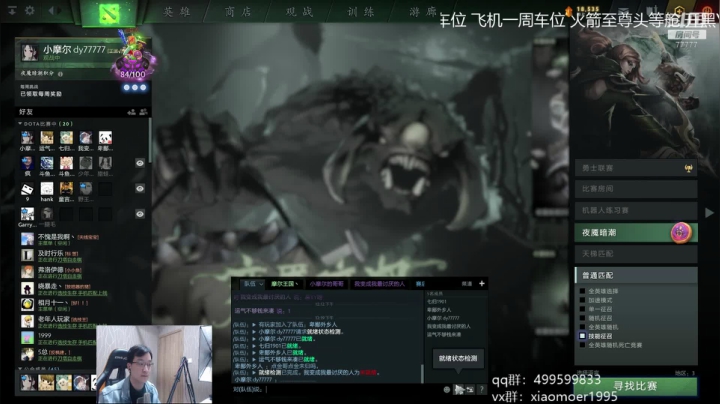Click the chat pop-out window icon
Image resolution: width=720 pixels, height=404 pixels.
[470, 389]
